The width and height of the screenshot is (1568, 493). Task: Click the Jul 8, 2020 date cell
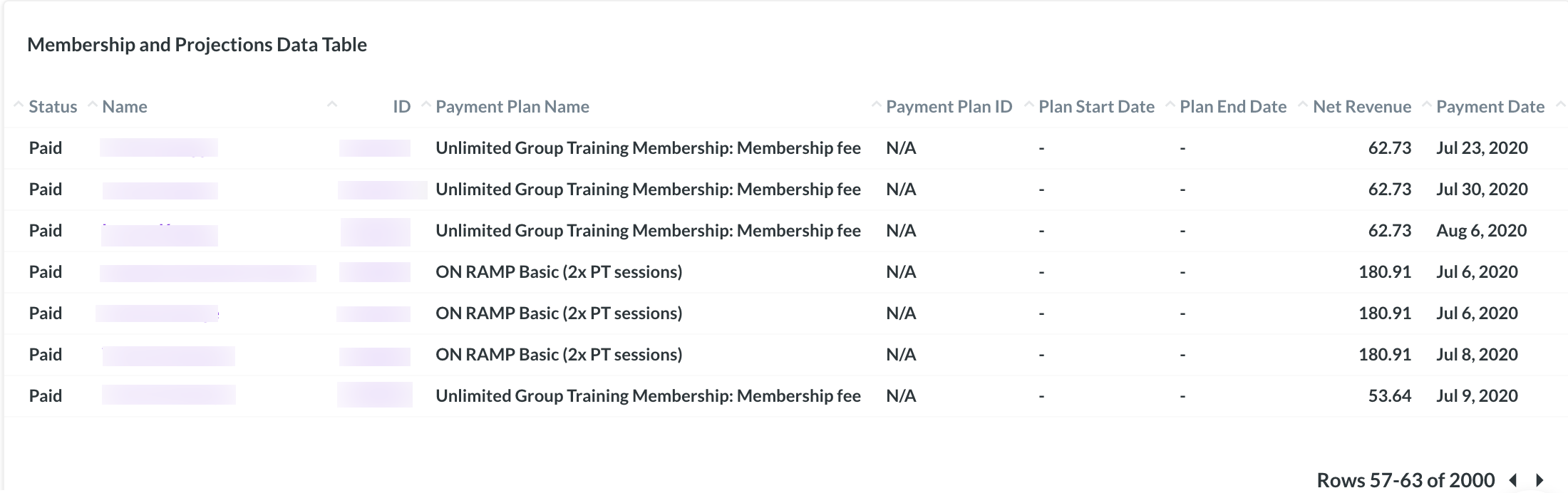tap(1477, 355)
